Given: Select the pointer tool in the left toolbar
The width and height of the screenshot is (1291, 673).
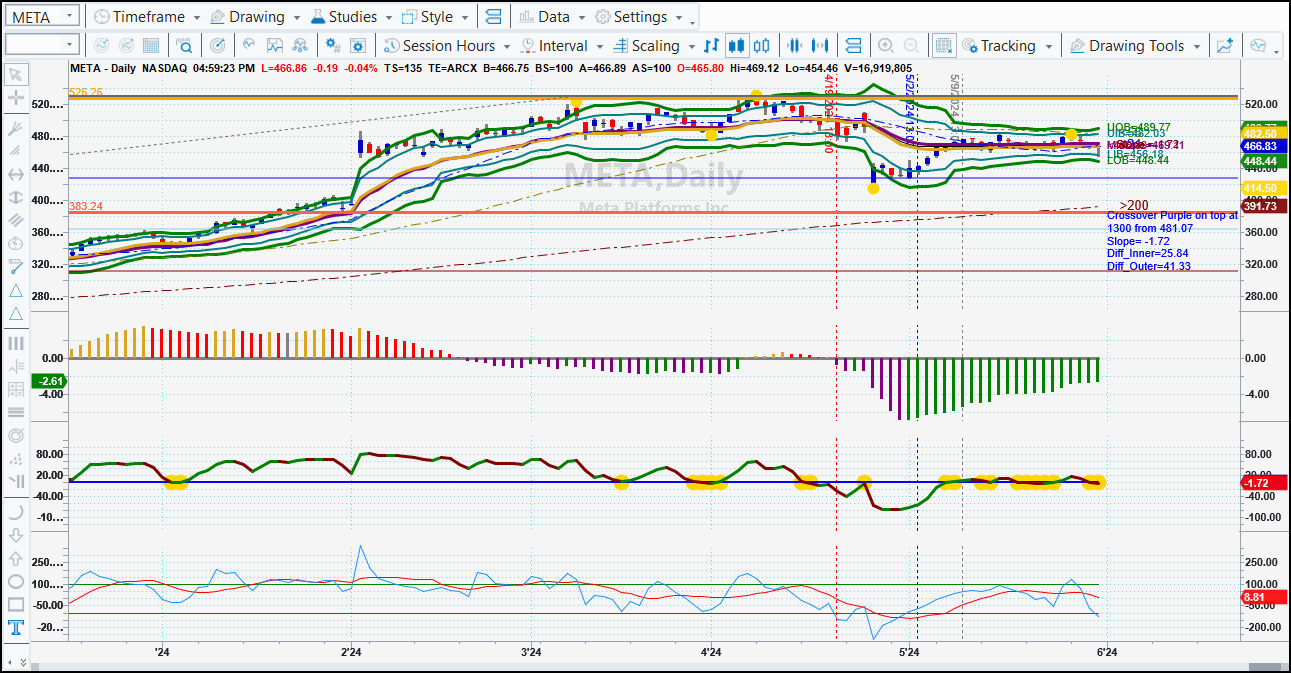Looking at the screenshot, I should [16, 74].
